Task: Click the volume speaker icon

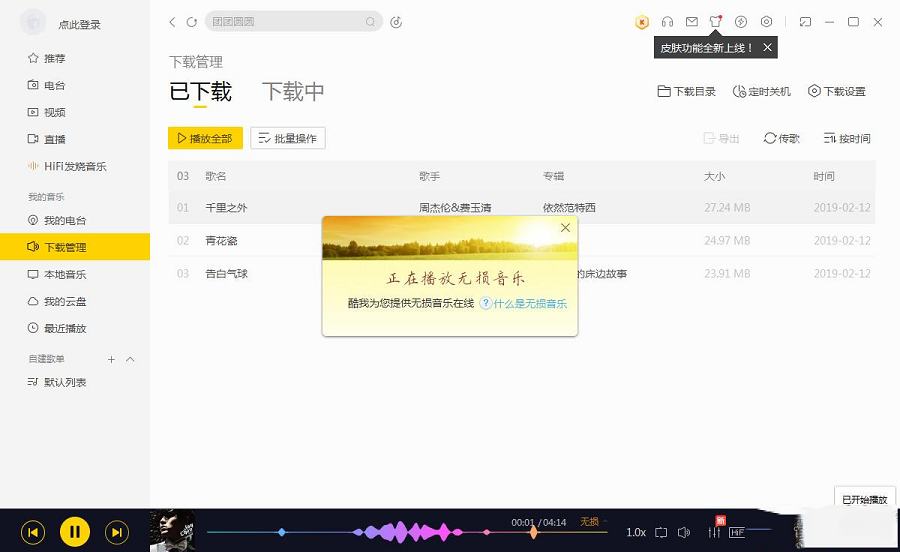Action: click(x=684, y=532)
